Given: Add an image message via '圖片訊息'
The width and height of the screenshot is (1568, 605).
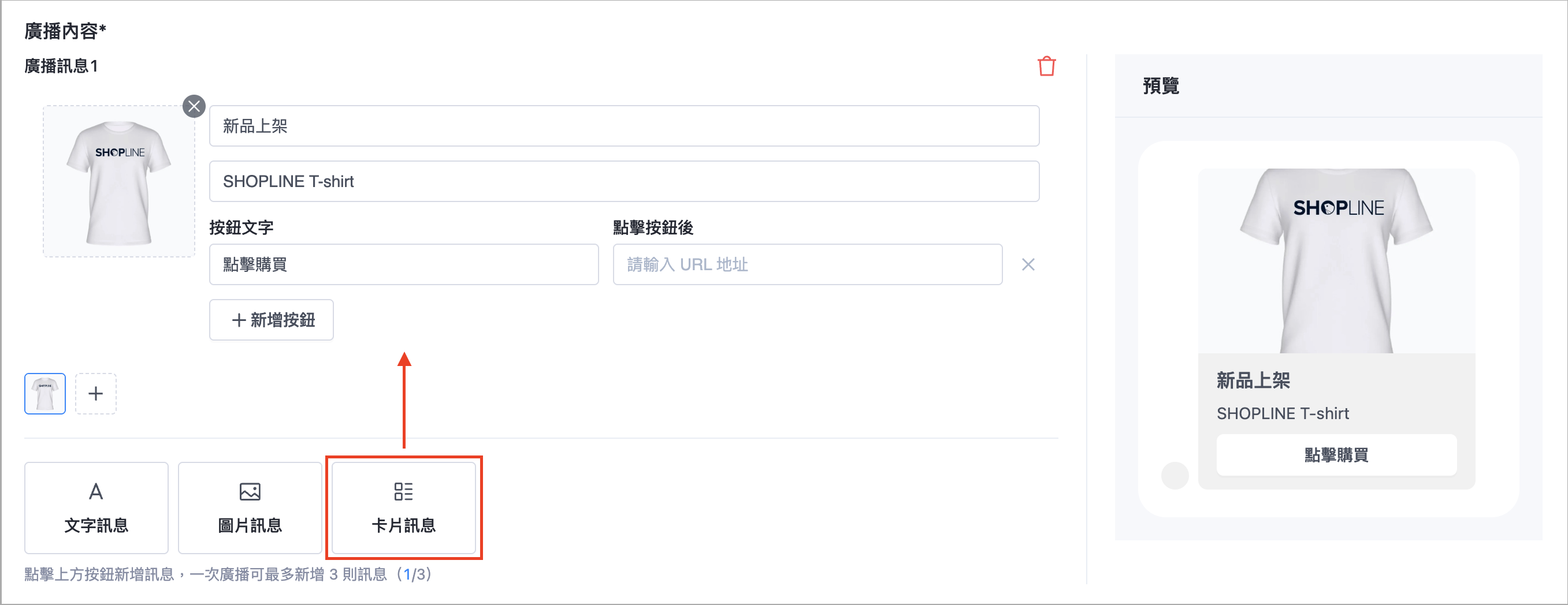Looking at the screenshot, I should coord(250,507).
